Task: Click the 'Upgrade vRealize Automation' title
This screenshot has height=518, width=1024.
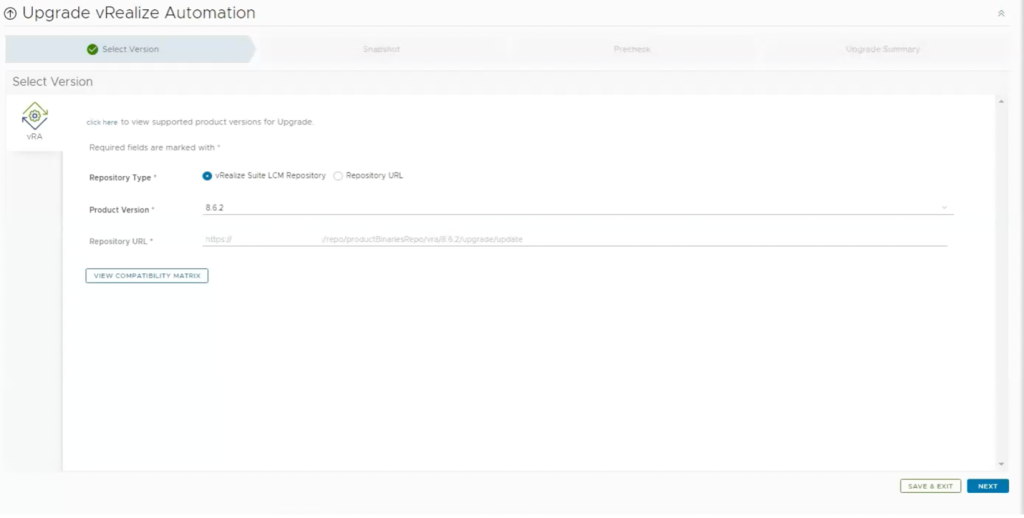Action: pyautogui.click(x=138, y=12)
